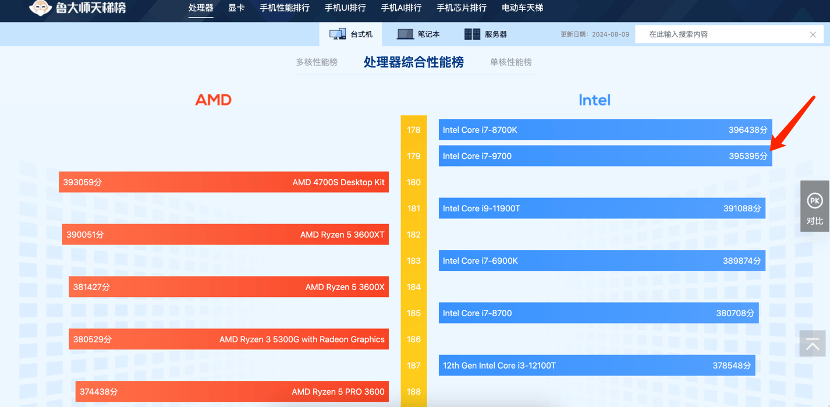This screenshot has width=830, height=408.
Task: Click rank number 184
Action: [413, 287]
